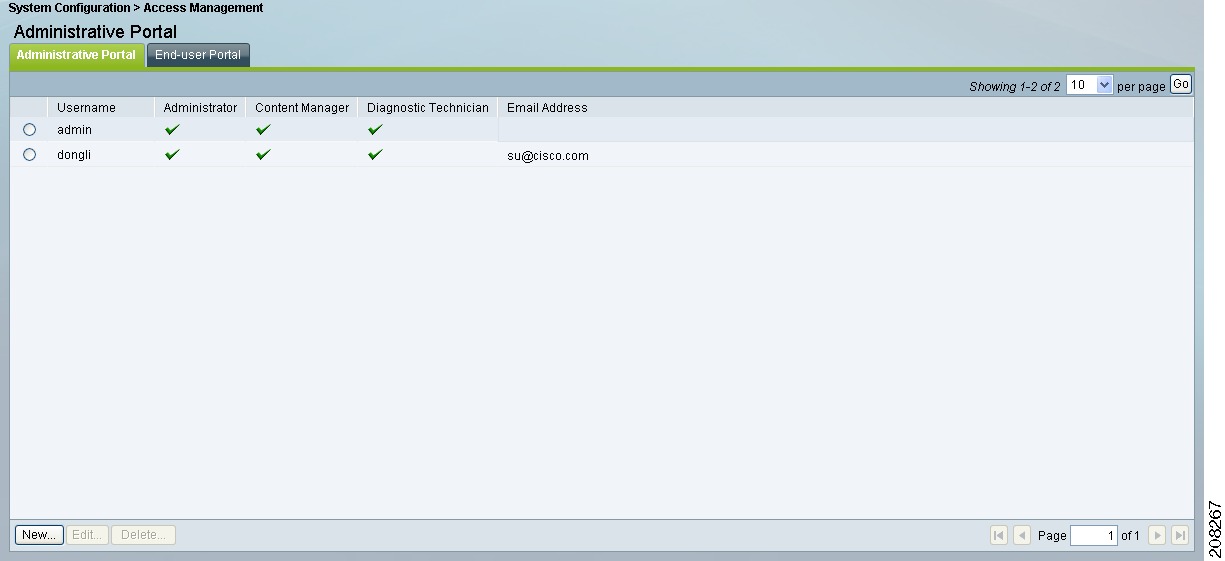Sort by the Username column header
Screen dimensions: 1225x561
point(86,108)
